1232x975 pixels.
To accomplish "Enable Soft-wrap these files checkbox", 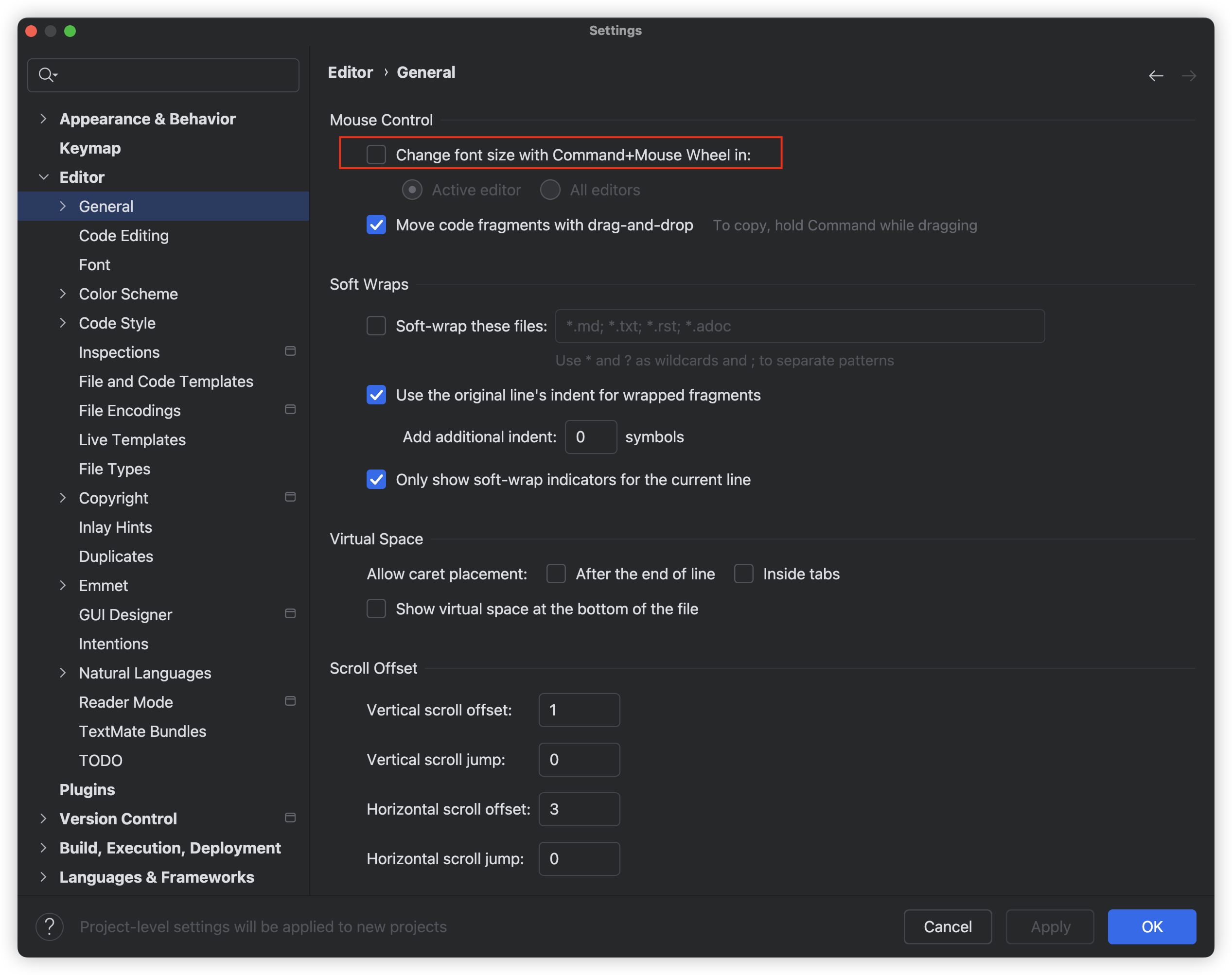I will [376, 326].
